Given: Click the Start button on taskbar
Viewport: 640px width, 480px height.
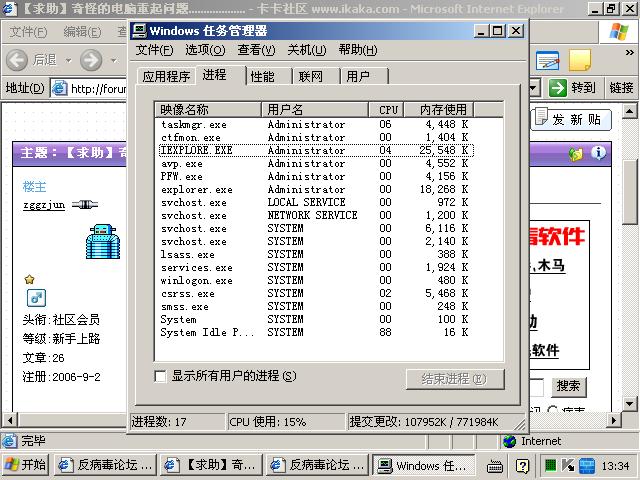Looking at the screenshot, I should [x=25, y=465].
